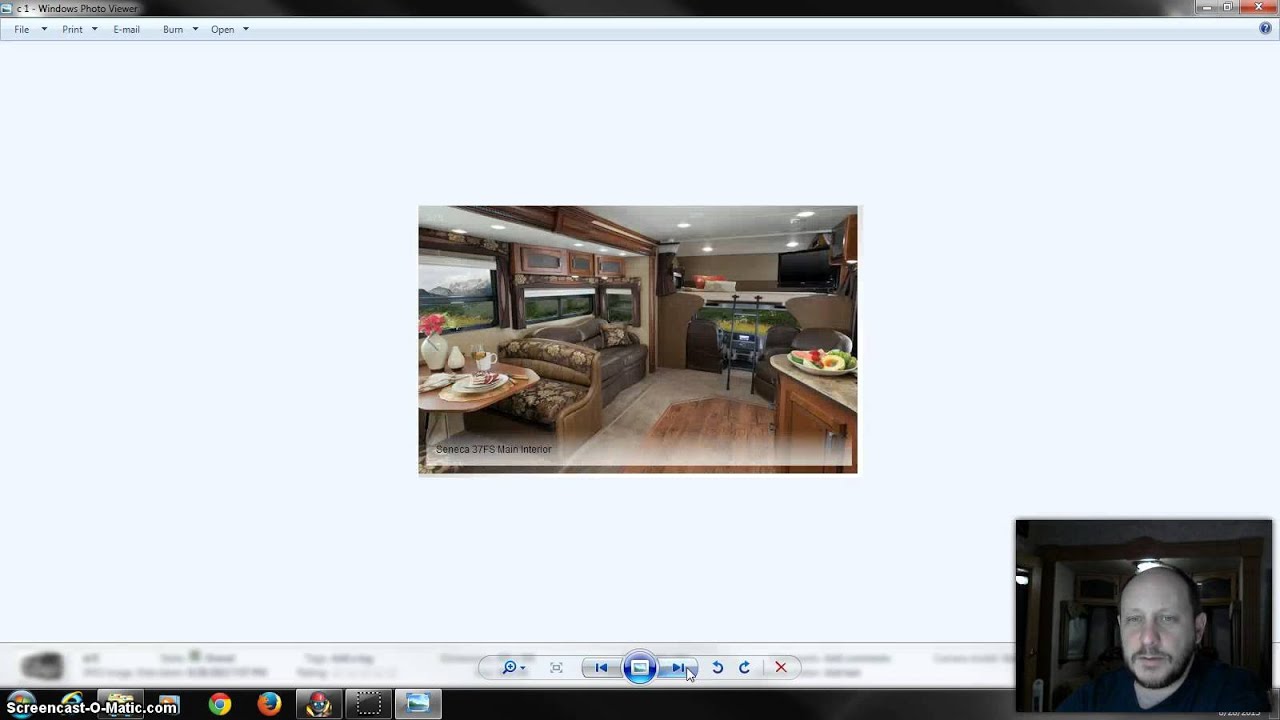
Task: Open the Open menu
Action: (222, 30)
